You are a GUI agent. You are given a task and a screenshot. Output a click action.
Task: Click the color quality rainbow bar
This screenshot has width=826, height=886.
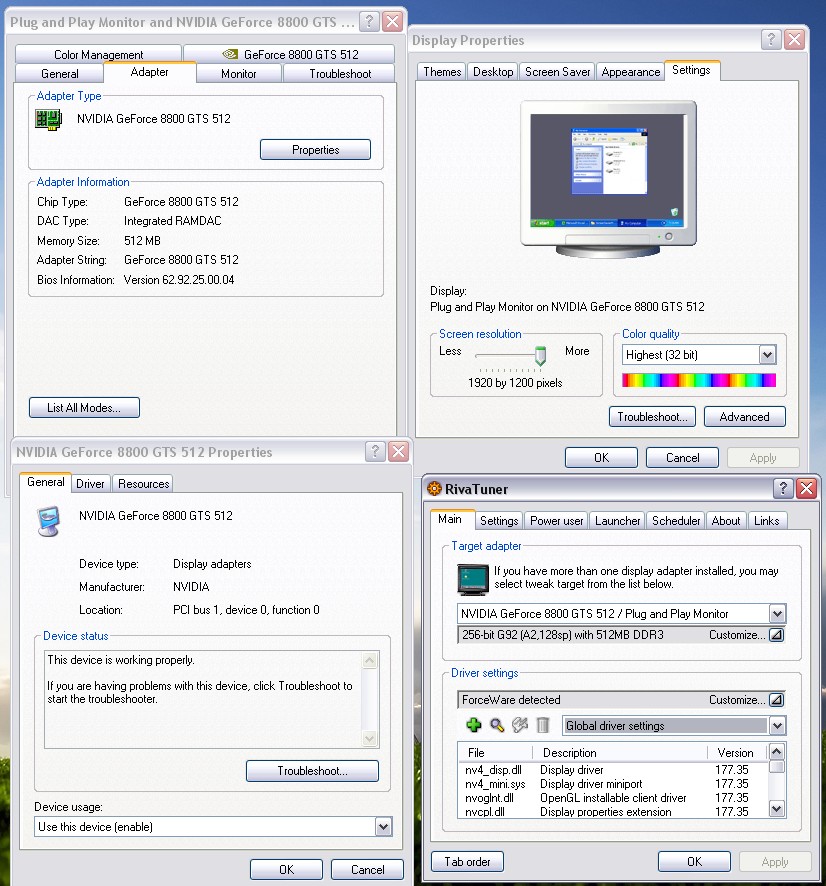699,380
